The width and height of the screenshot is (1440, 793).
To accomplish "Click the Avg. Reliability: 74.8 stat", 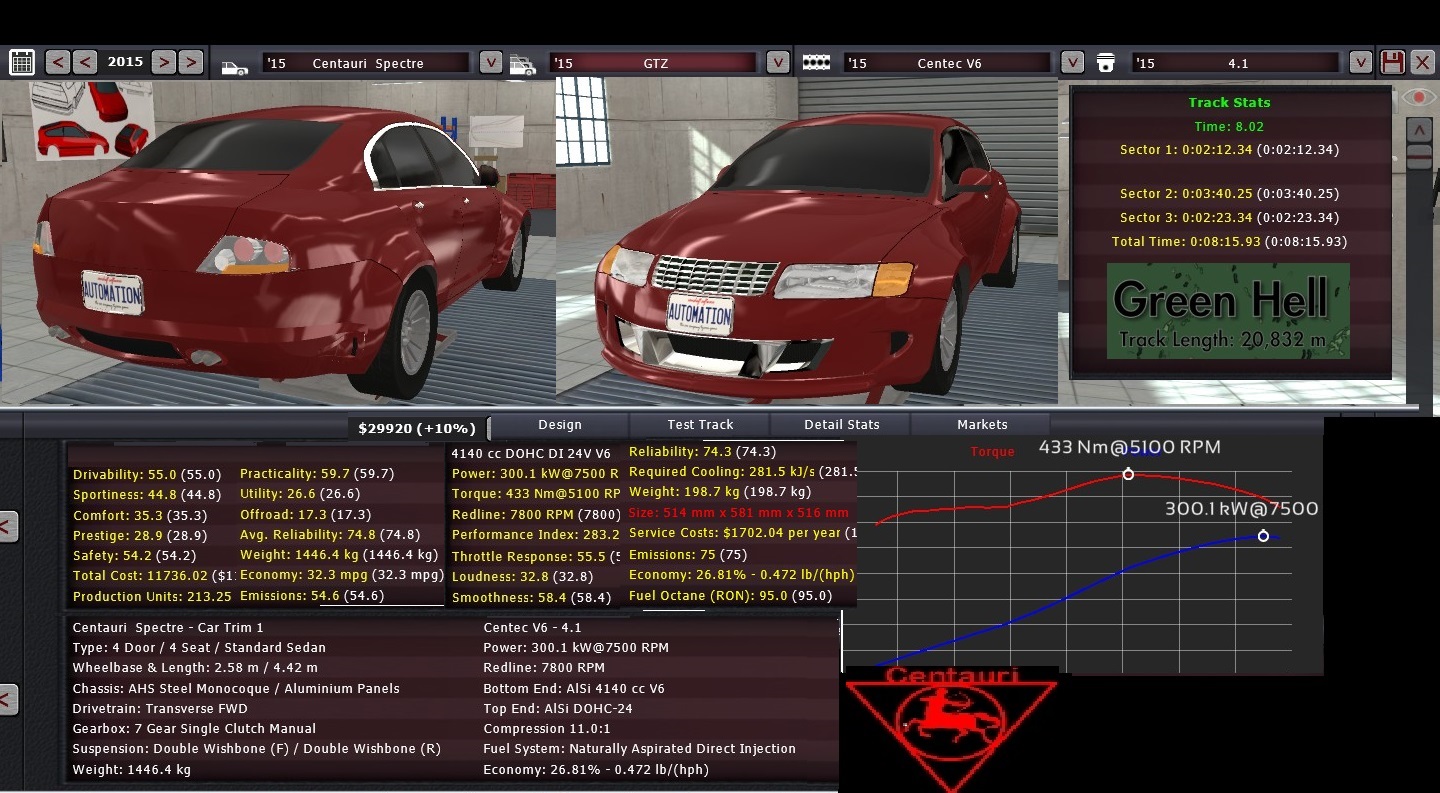I will [x=330, y=535].
